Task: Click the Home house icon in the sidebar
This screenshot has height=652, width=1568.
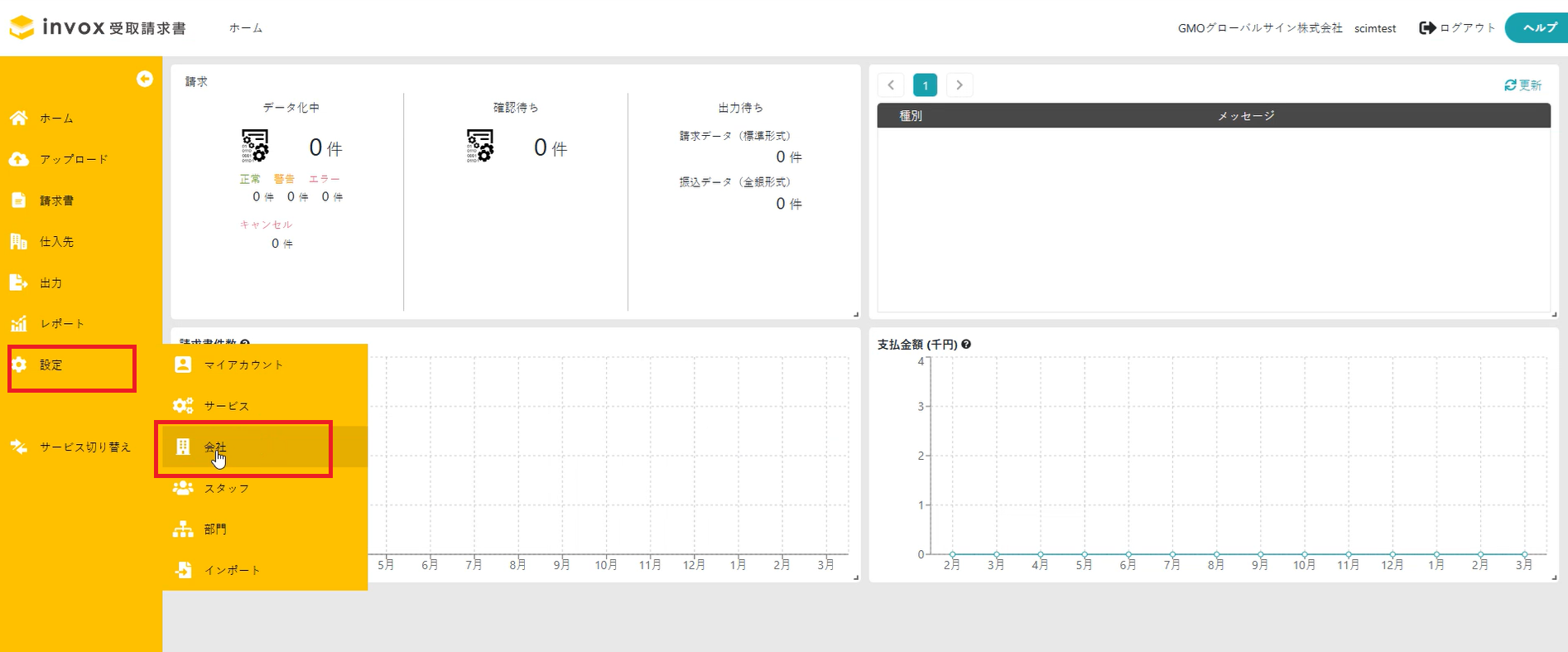Action: pyautogui.click(x=18, y=118)
